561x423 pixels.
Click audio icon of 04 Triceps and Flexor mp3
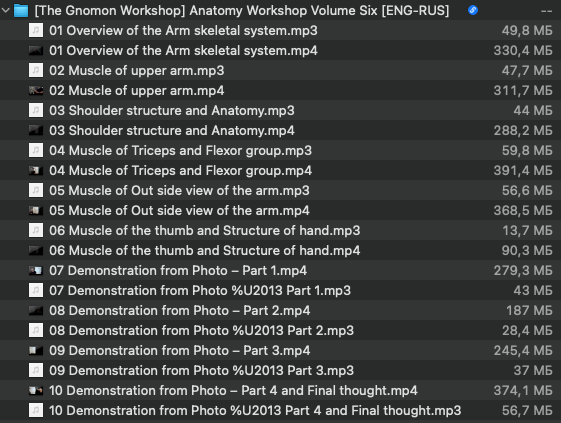tap(36, 150)
